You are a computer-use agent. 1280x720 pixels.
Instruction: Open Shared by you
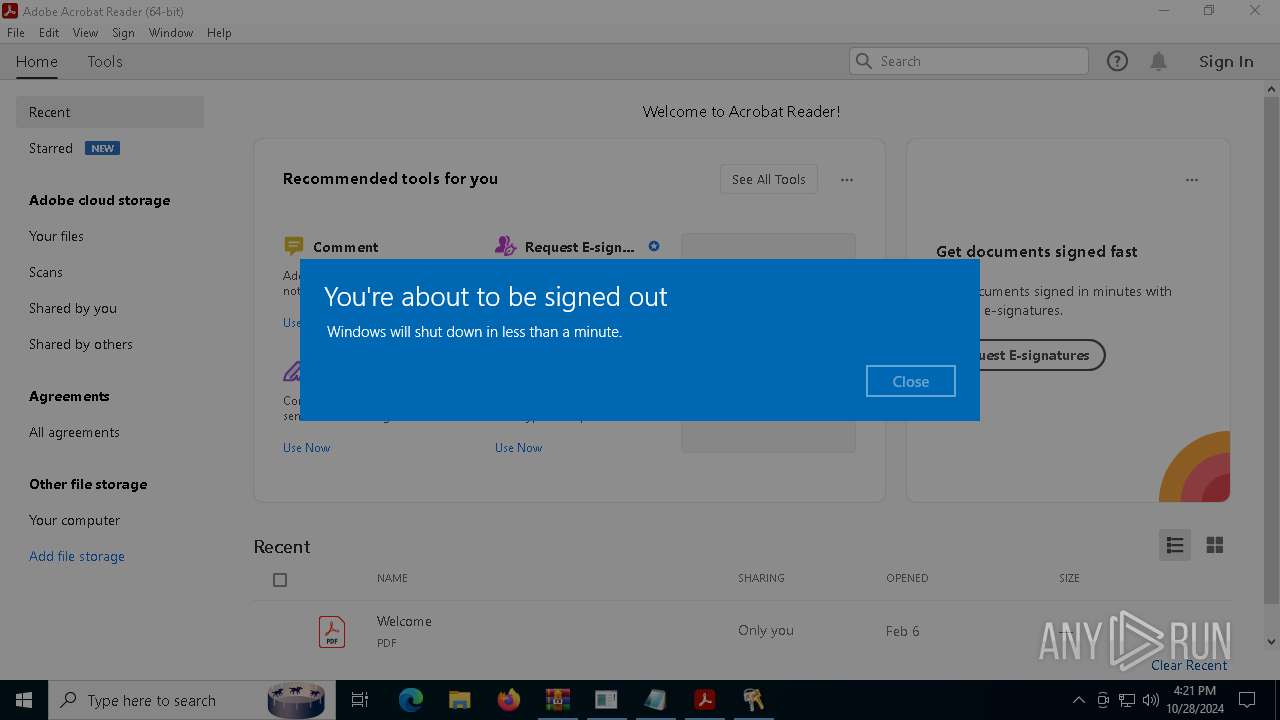click(73, 308)
